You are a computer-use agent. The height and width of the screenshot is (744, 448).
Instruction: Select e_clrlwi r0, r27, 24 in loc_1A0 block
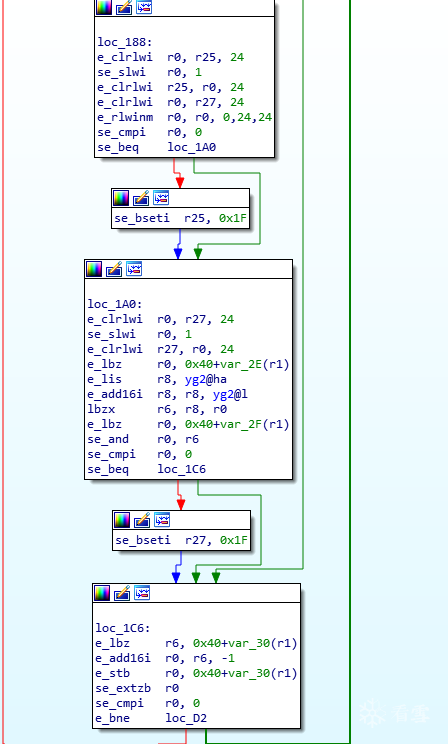[x=161, y=319]
